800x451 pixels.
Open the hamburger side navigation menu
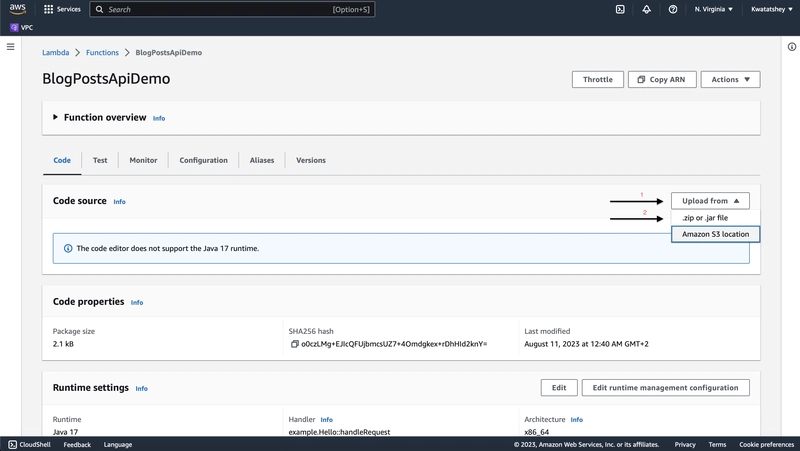coord(10,47)
